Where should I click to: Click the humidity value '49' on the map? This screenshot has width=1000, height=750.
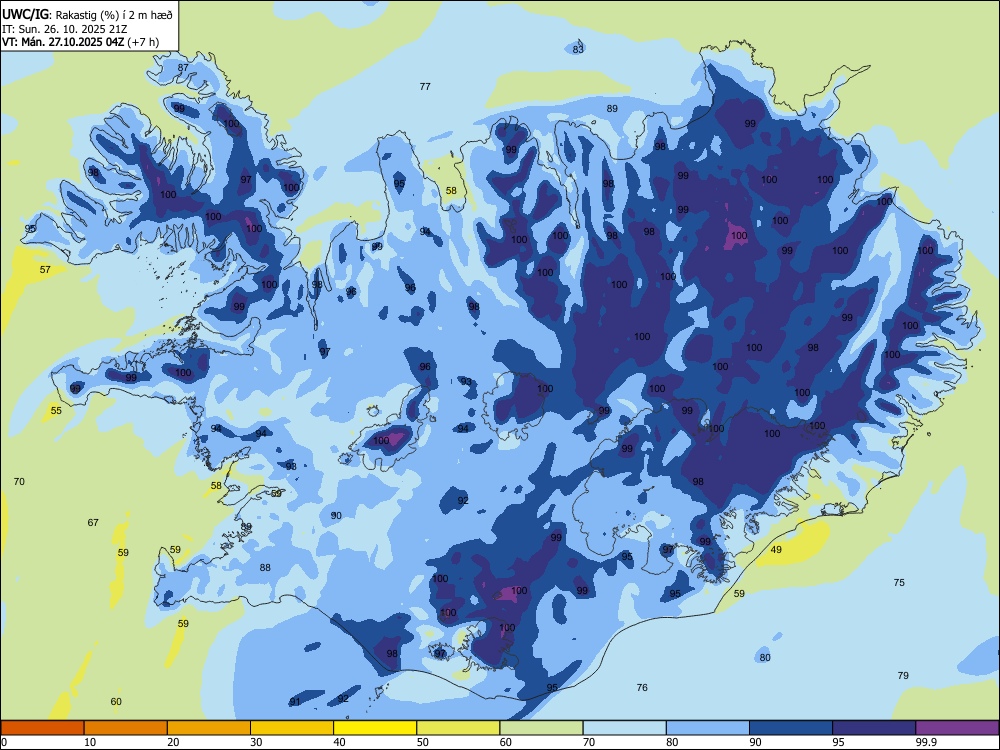[x=776, y=550]
